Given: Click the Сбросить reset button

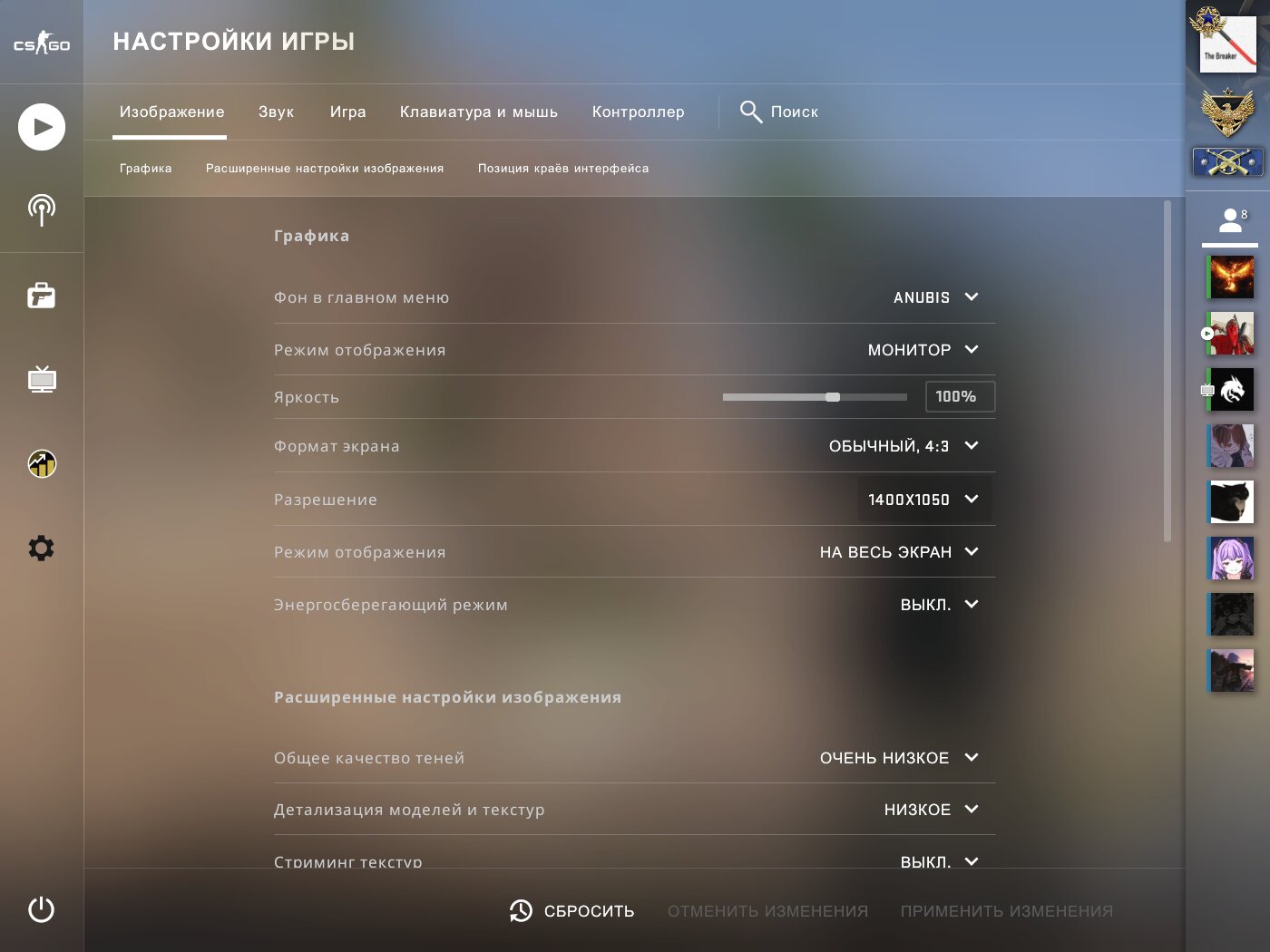Looking at the screenshot, I should coord(572,911).
